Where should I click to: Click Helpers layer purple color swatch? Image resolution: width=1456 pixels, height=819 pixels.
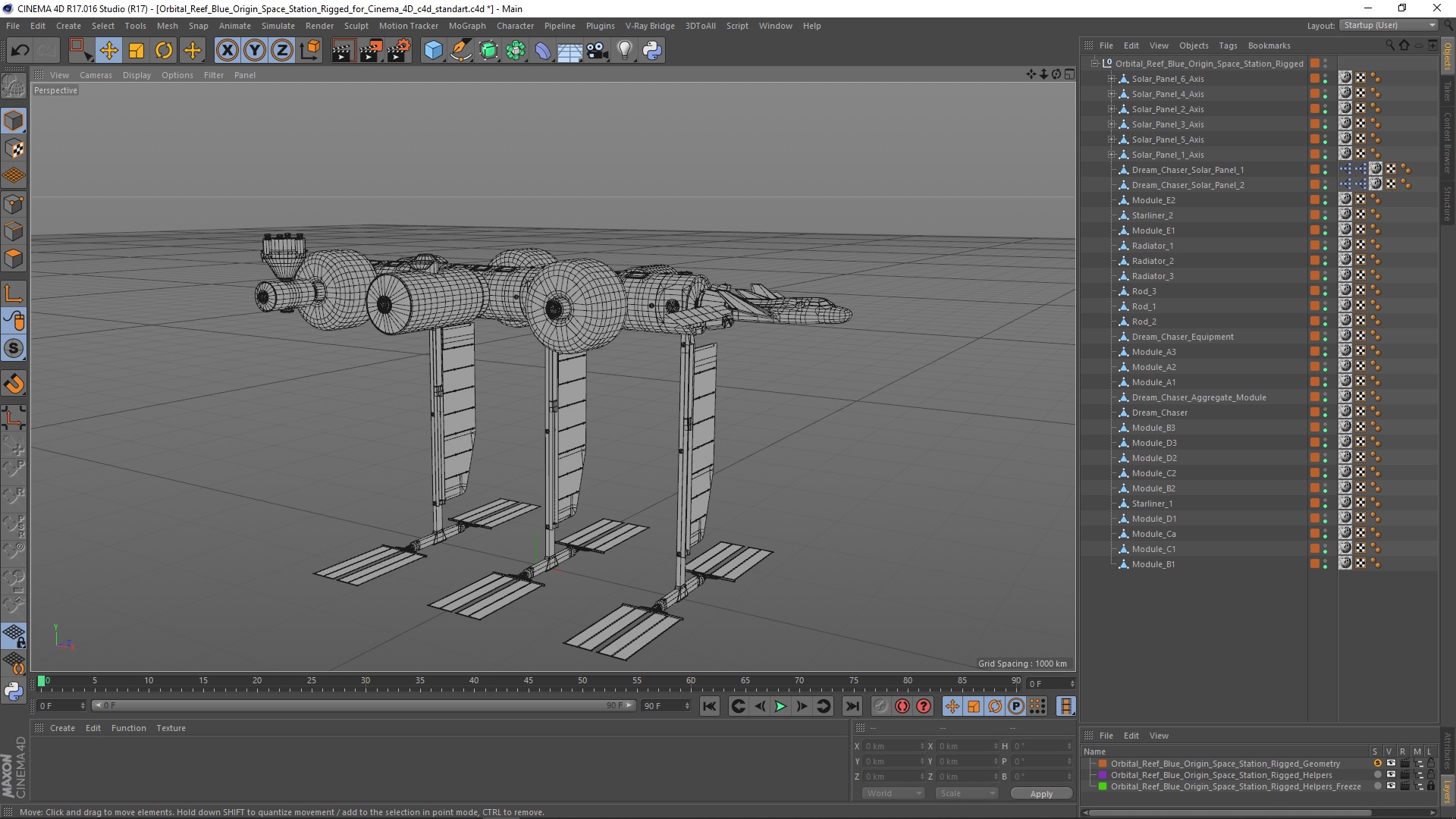[1103, 775]
